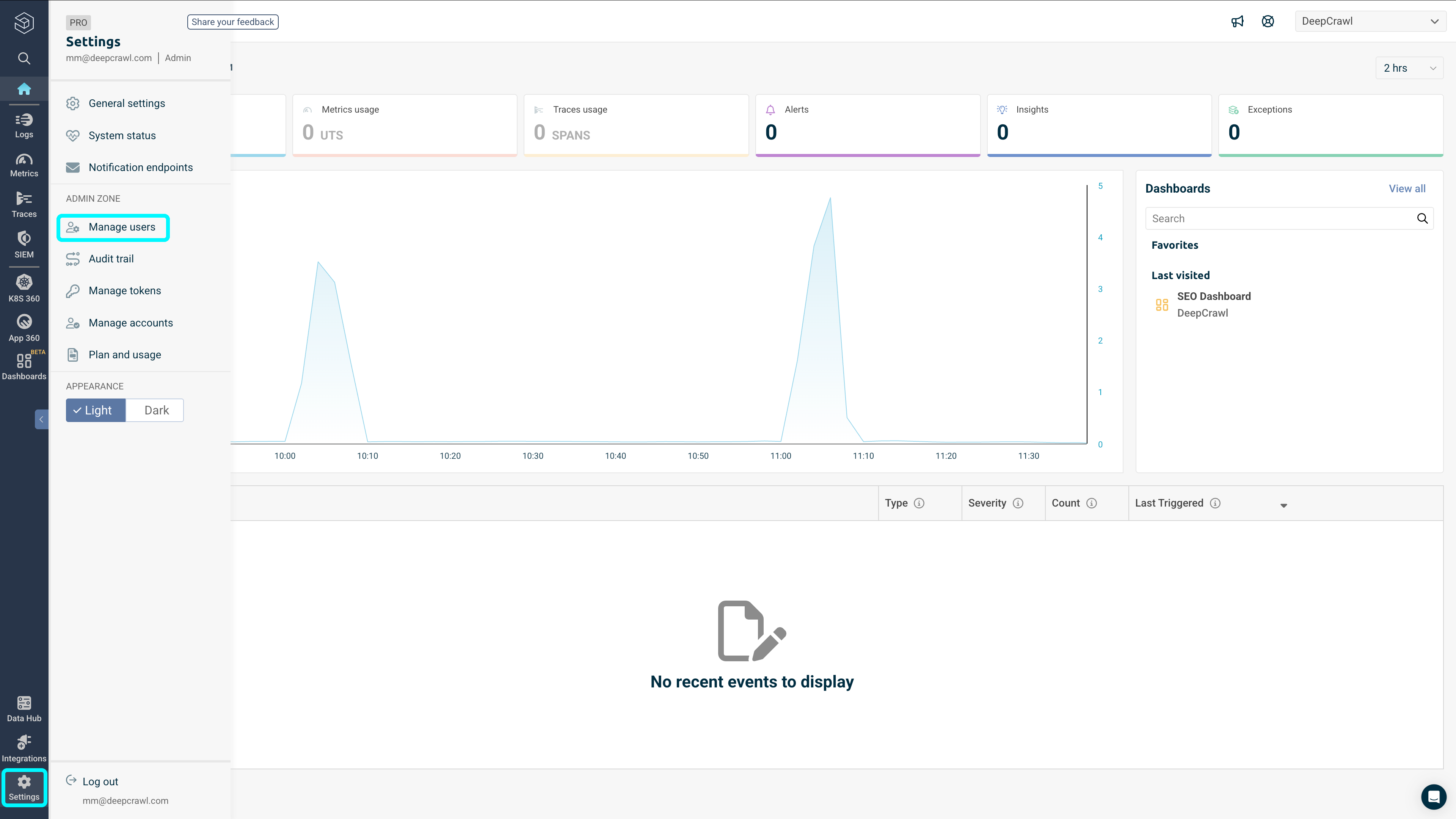Open Audit trail settings
Screen dimensions: 1456x819
(111, 258)
